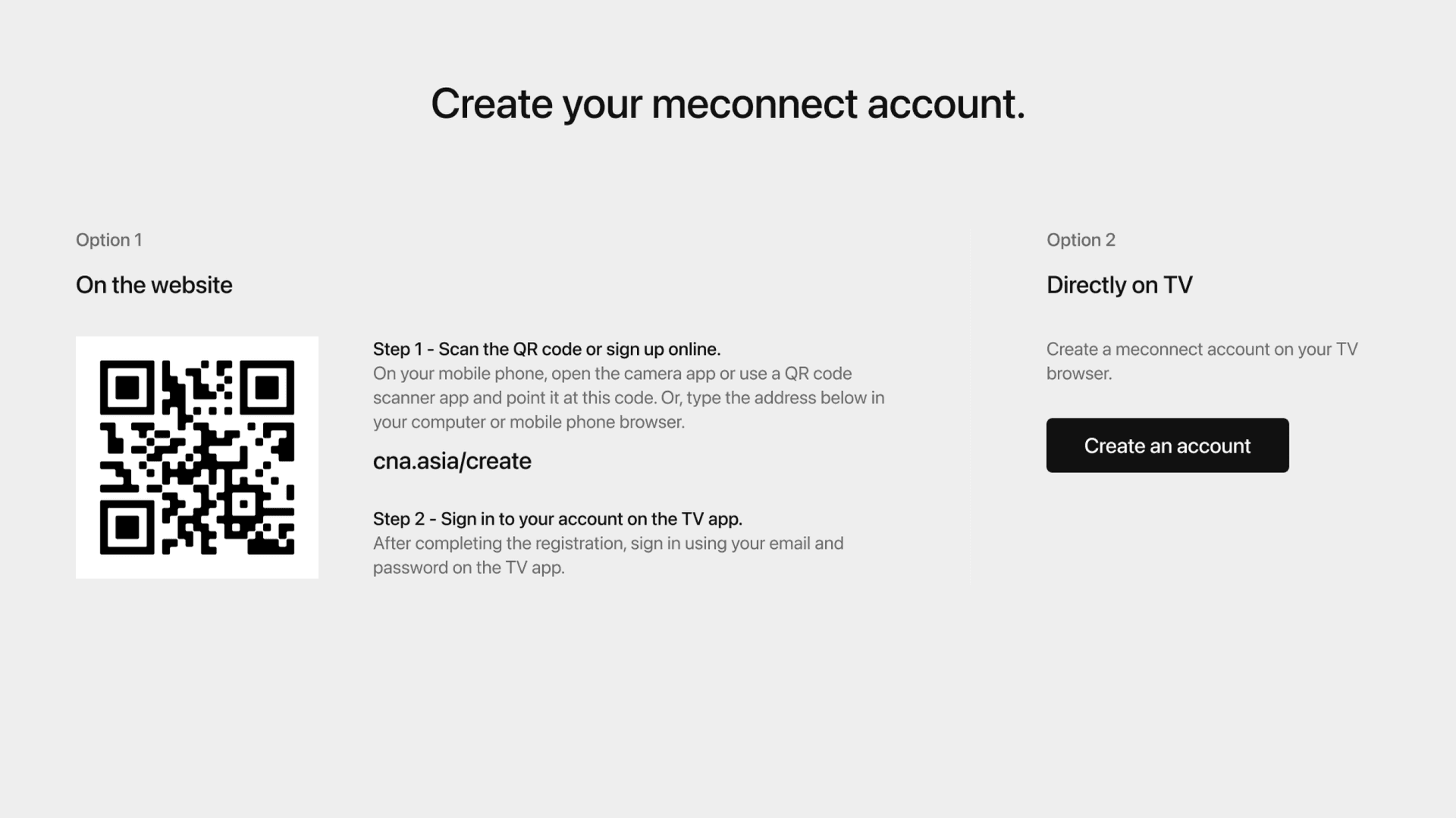Click the Step 2 sign in heading
Screen dimensions: 1456x818
point(557,519)
